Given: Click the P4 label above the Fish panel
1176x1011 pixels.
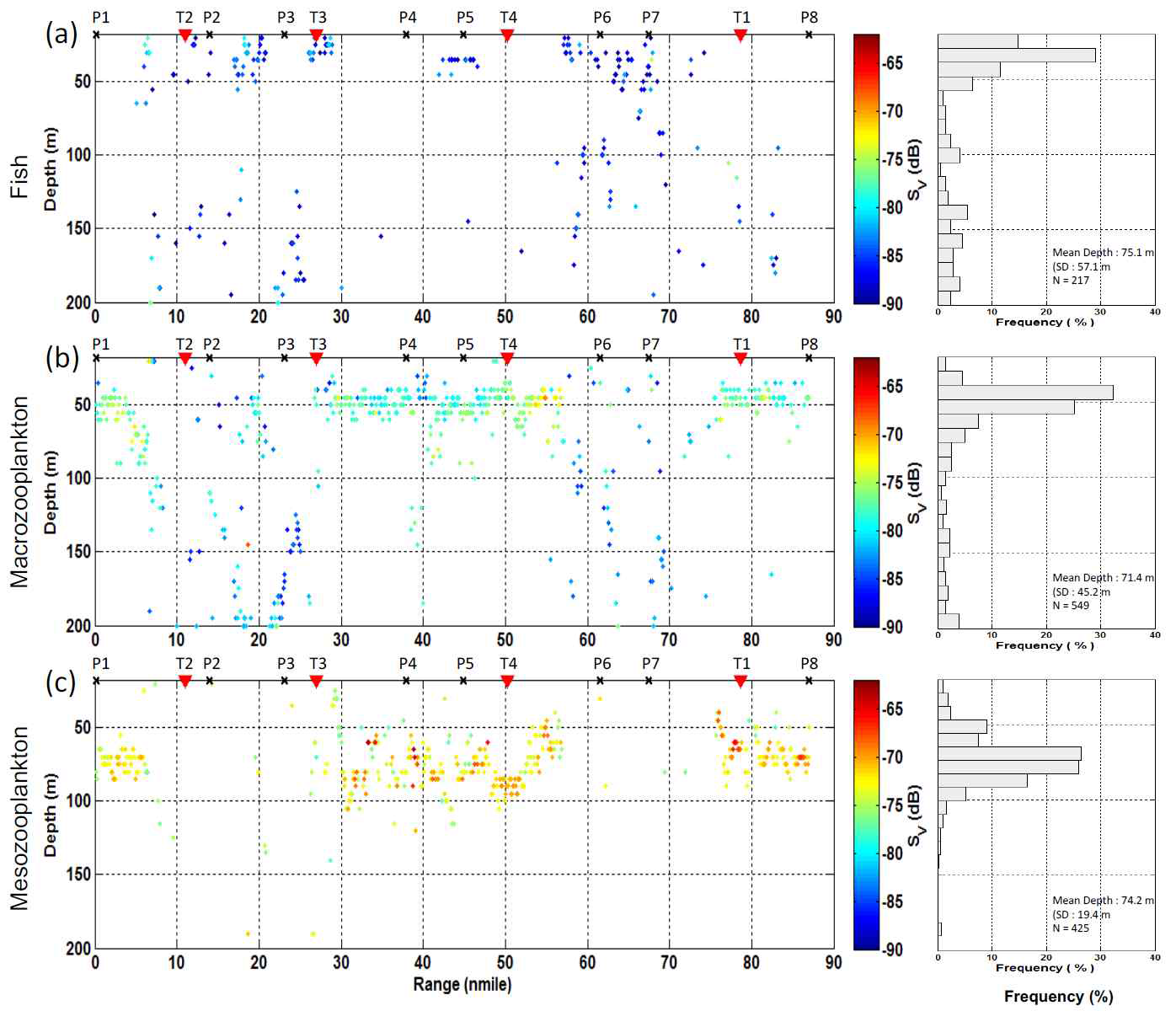Looking at the screenshot, I should pos(408,17).
